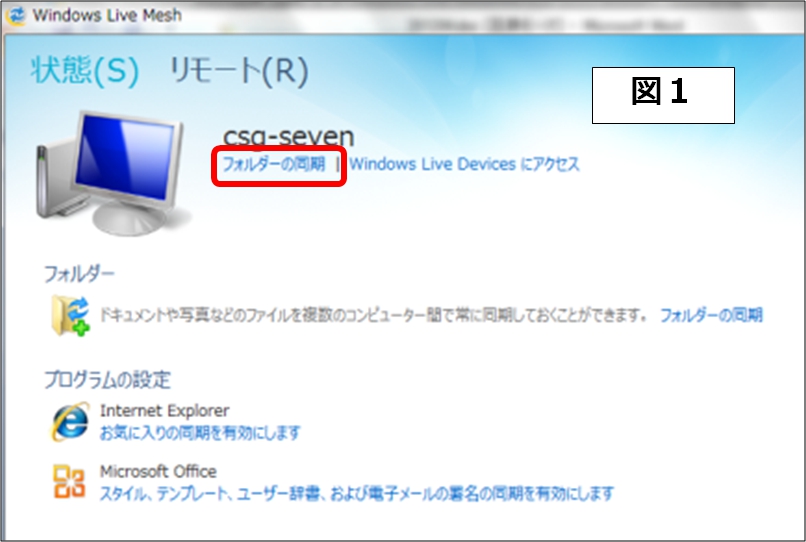Click the Microsoft Office icon
The width and height of the screenshot is (806, 542).
(x=69, y=481)
